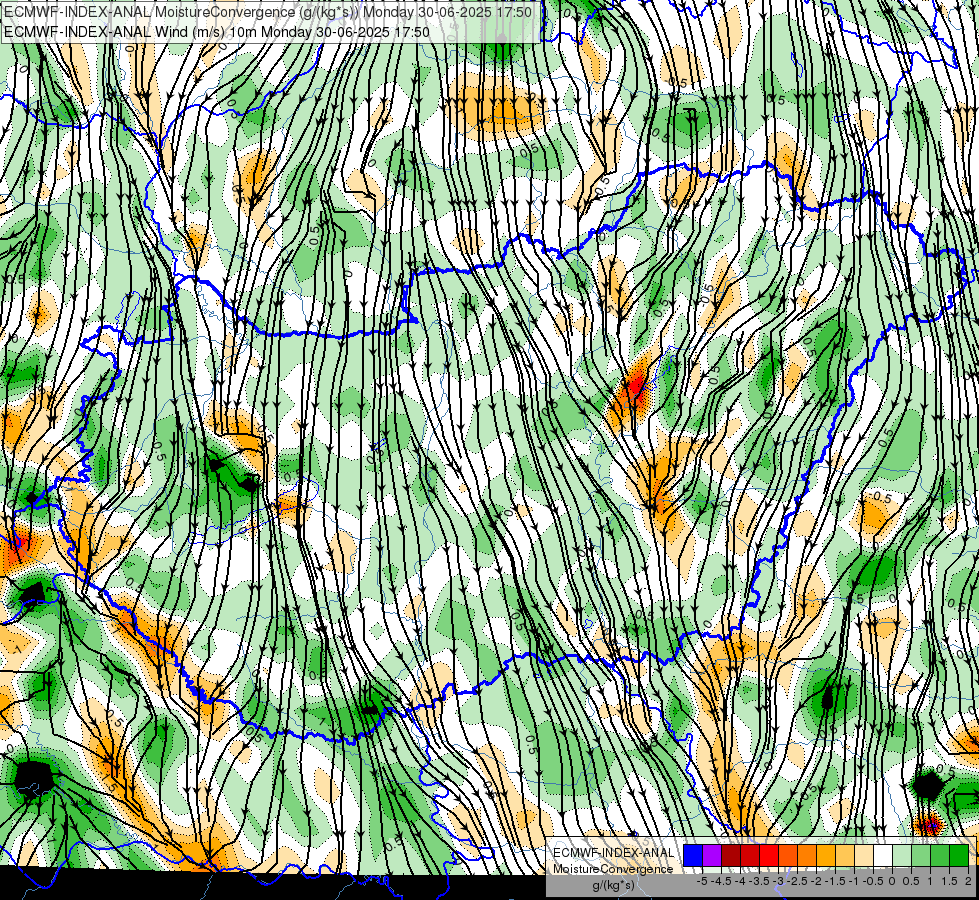Click the bright red swatch between -3.5 and -3
The width and height of the screenshot is (979, 900).
(769, 855)
